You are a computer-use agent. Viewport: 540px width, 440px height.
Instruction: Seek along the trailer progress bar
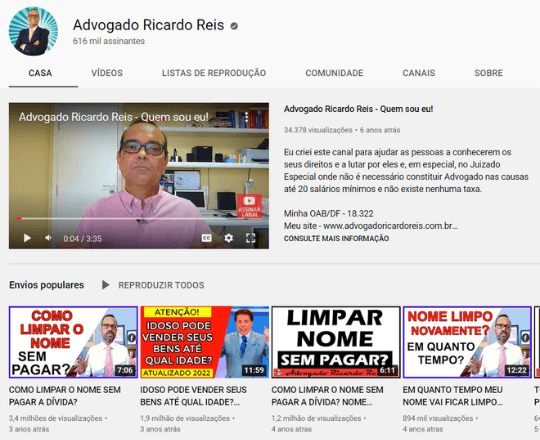click(139, 218)
